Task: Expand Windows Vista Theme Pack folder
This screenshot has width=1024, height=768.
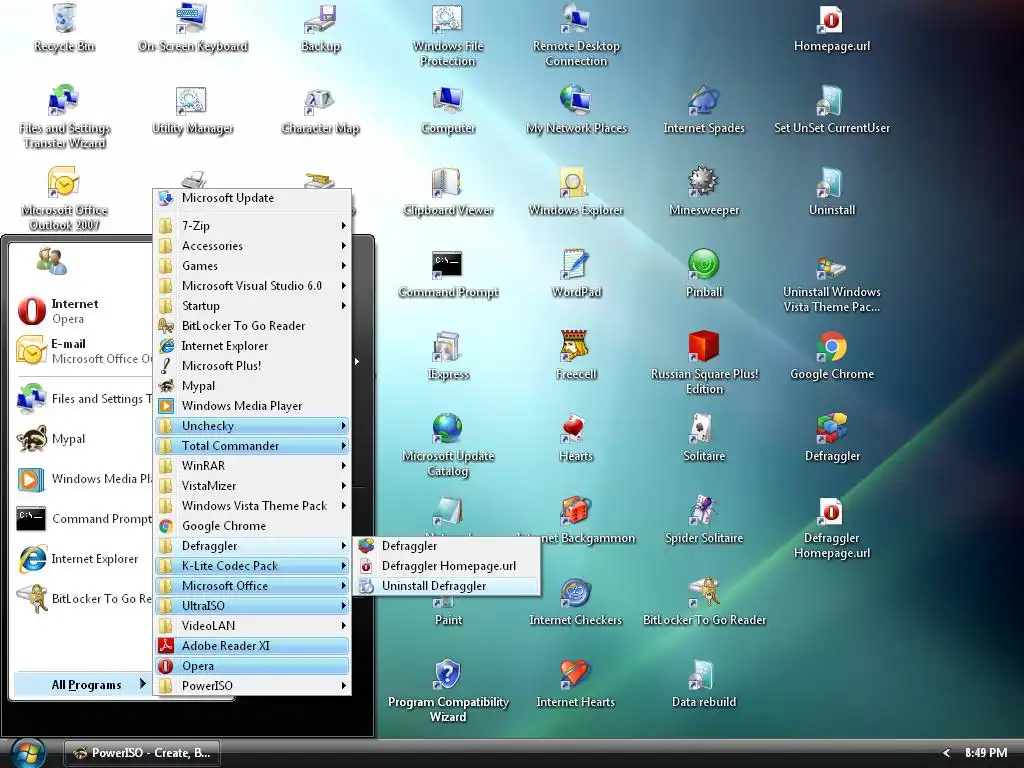Action: click(253, 505)
